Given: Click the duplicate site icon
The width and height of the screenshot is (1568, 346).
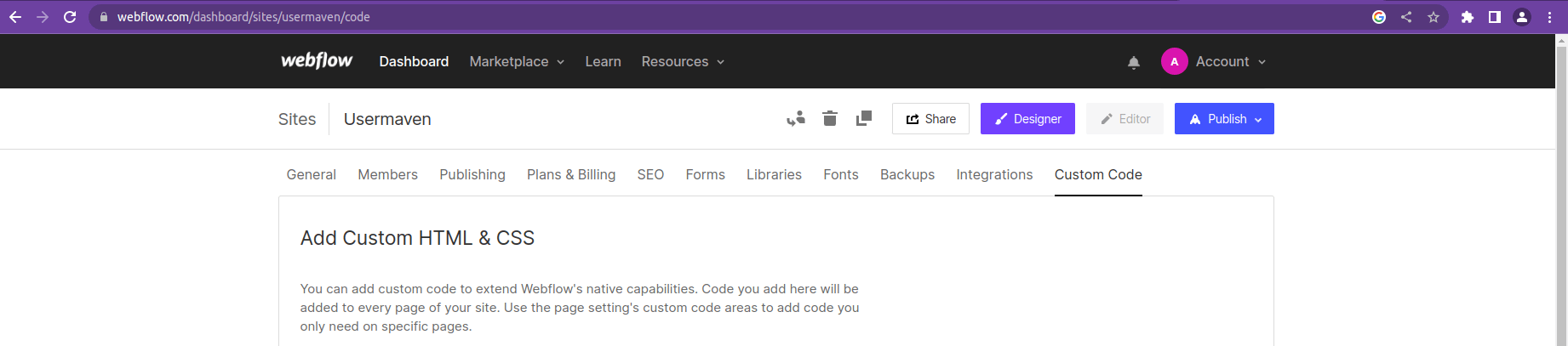Looking at the screenshot, I should coord(864,119).
